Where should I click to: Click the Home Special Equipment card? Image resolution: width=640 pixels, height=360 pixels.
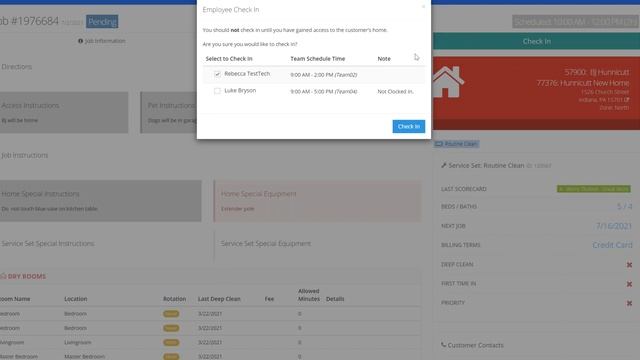[317, 201]
